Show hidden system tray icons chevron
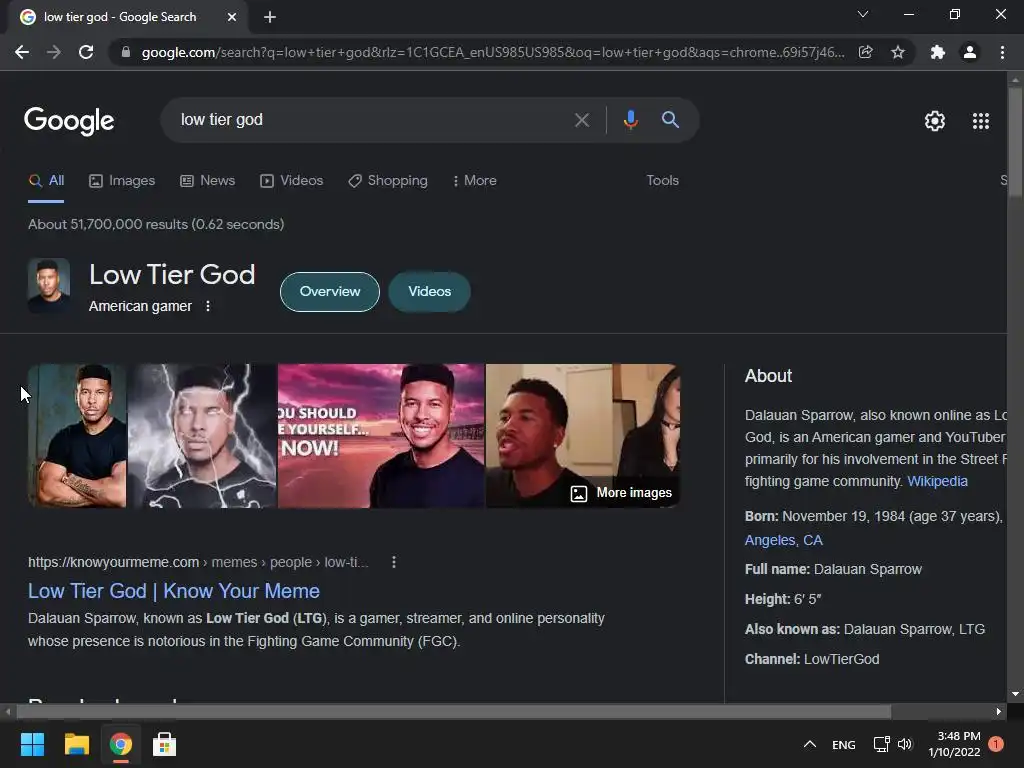Screen dimensions: 1024x768 click(x=810, y=744)
